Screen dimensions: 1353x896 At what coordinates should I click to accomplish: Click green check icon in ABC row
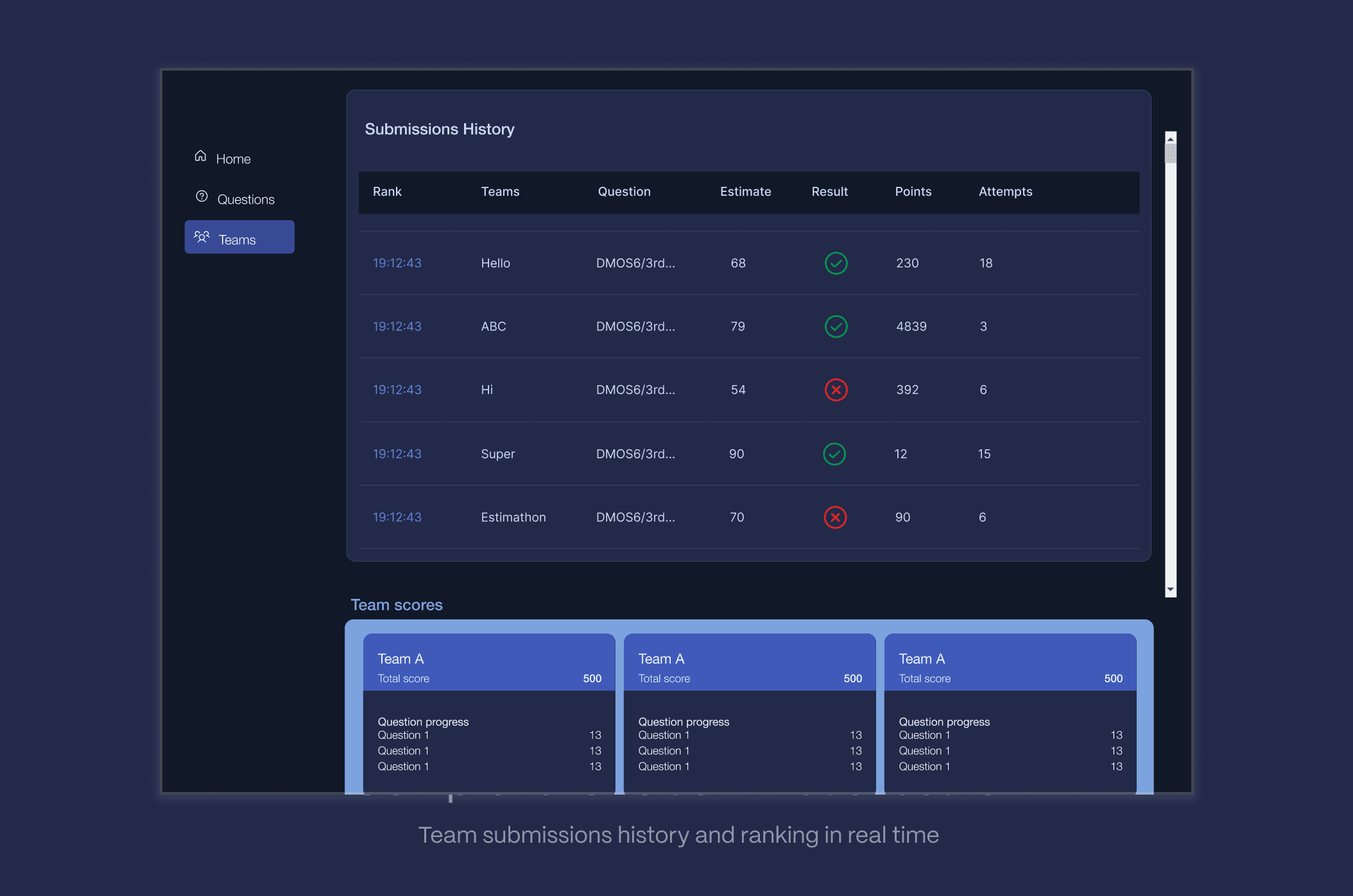click(x=836, y=327)
